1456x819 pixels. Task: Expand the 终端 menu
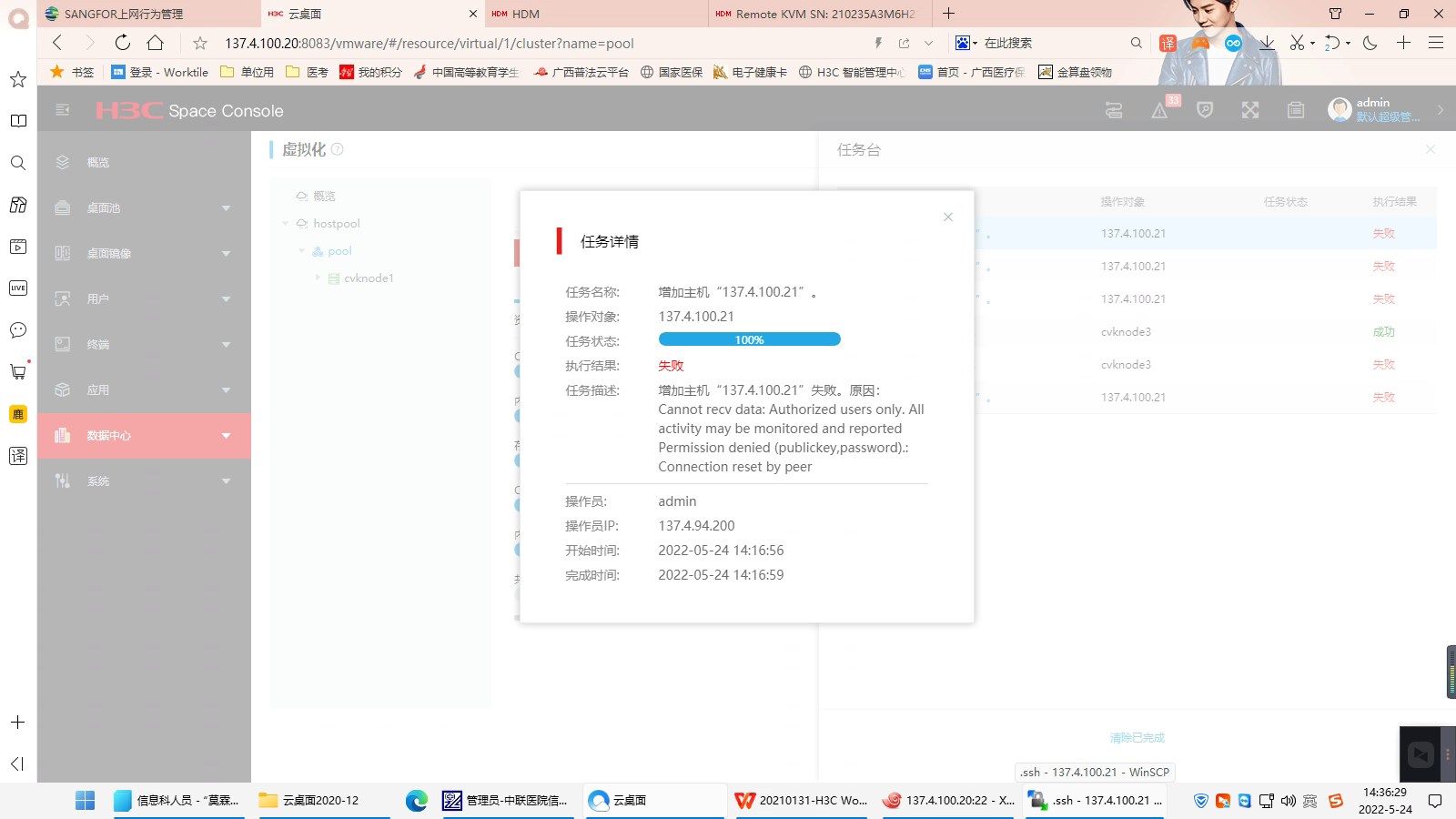tap(144, 345)
